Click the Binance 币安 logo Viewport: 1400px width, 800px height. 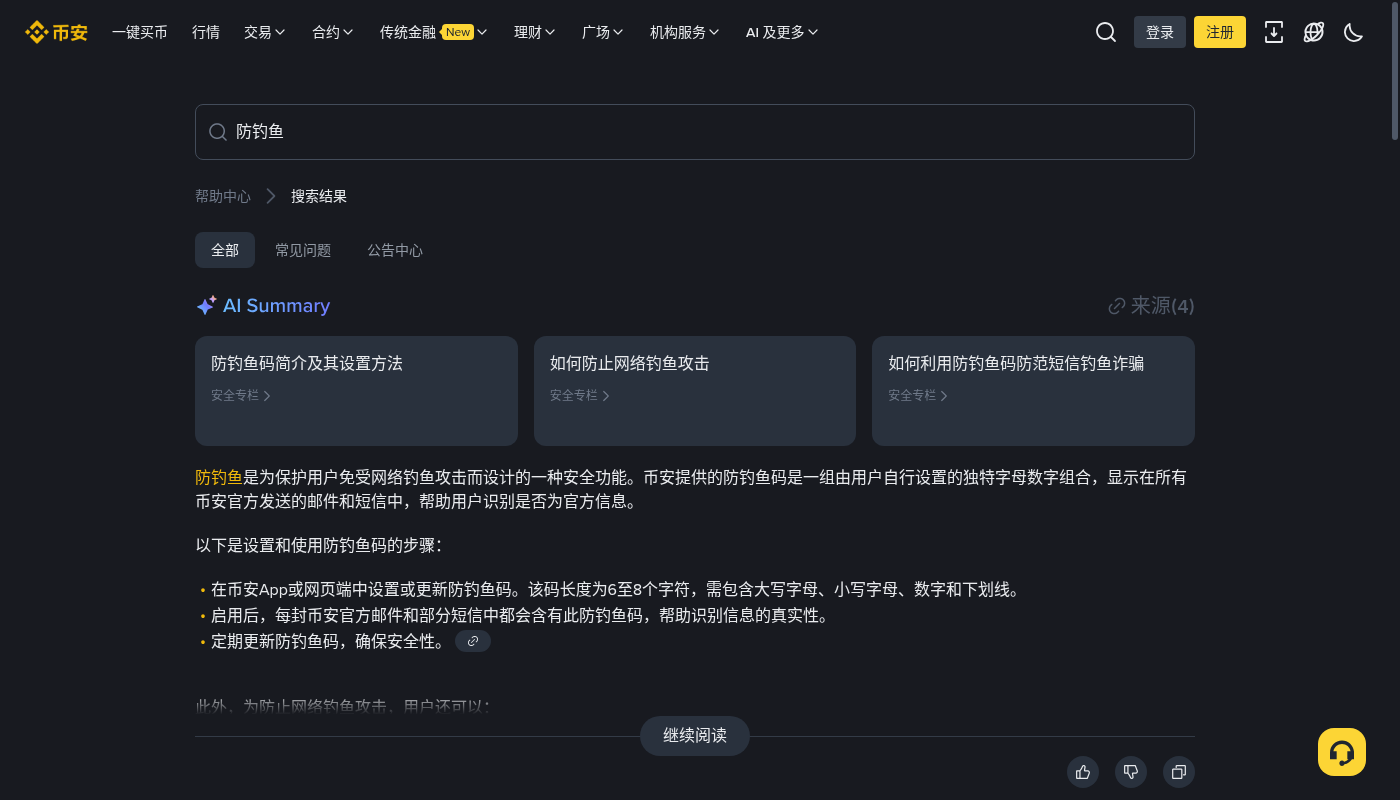tap(56, 32)
